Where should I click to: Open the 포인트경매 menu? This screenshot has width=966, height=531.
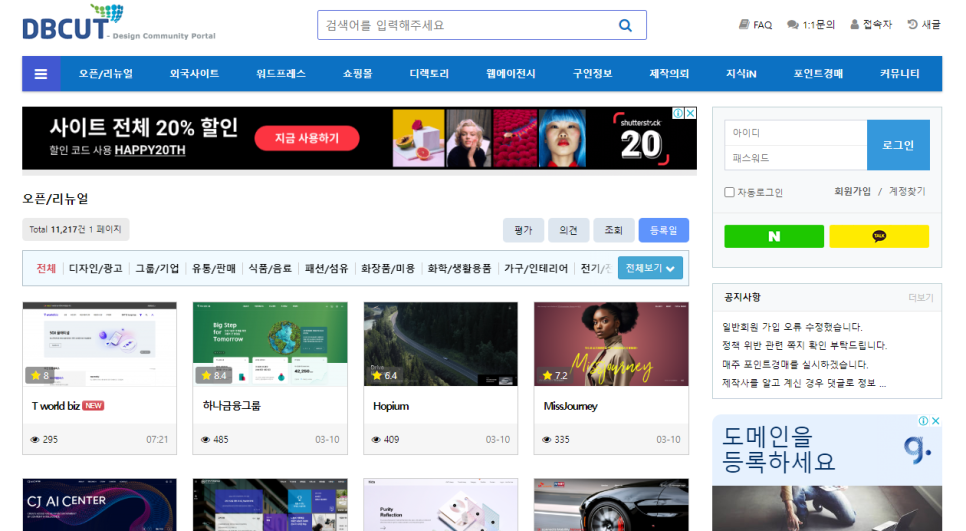pyautogui.click(x=818, y=74)
